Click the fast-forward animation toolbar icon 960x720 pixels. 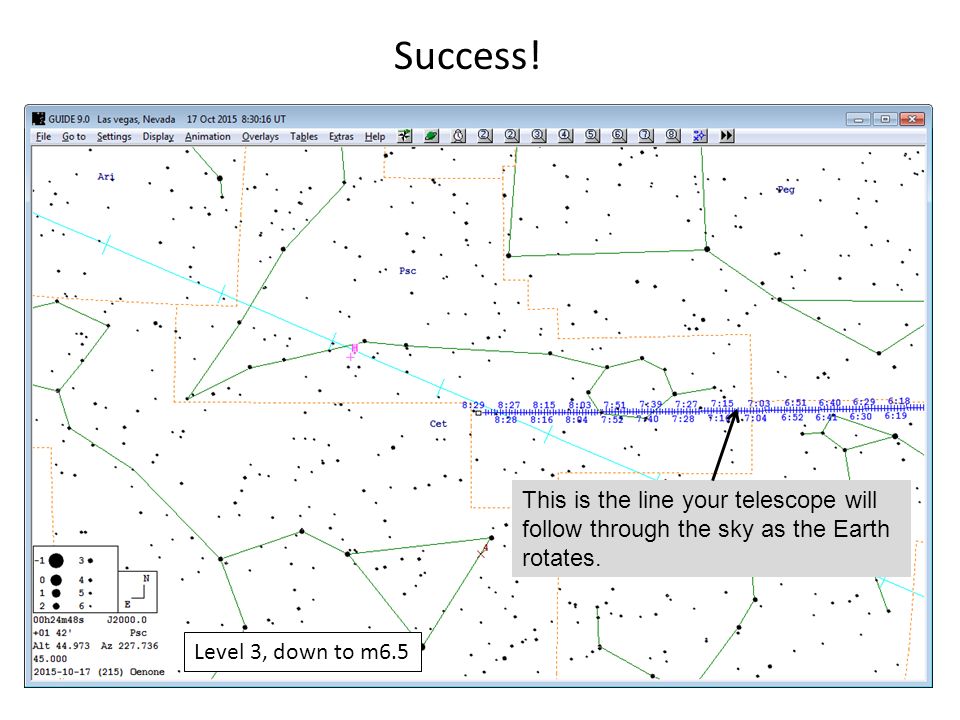[727, 136]
